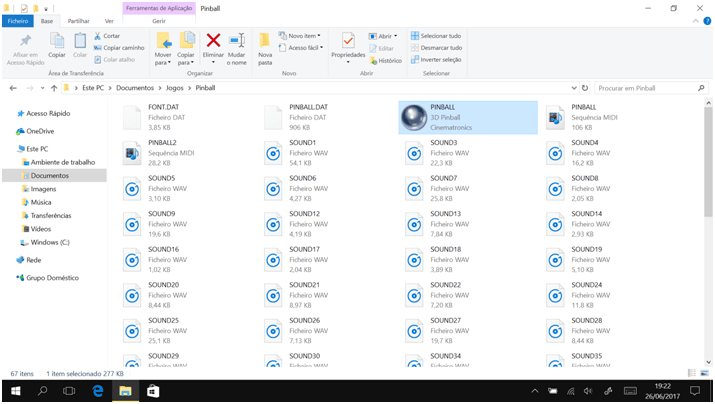Click Selecionar tudo in the ribbon
Viewport: 715px width, 404px height.
(440, 36)
